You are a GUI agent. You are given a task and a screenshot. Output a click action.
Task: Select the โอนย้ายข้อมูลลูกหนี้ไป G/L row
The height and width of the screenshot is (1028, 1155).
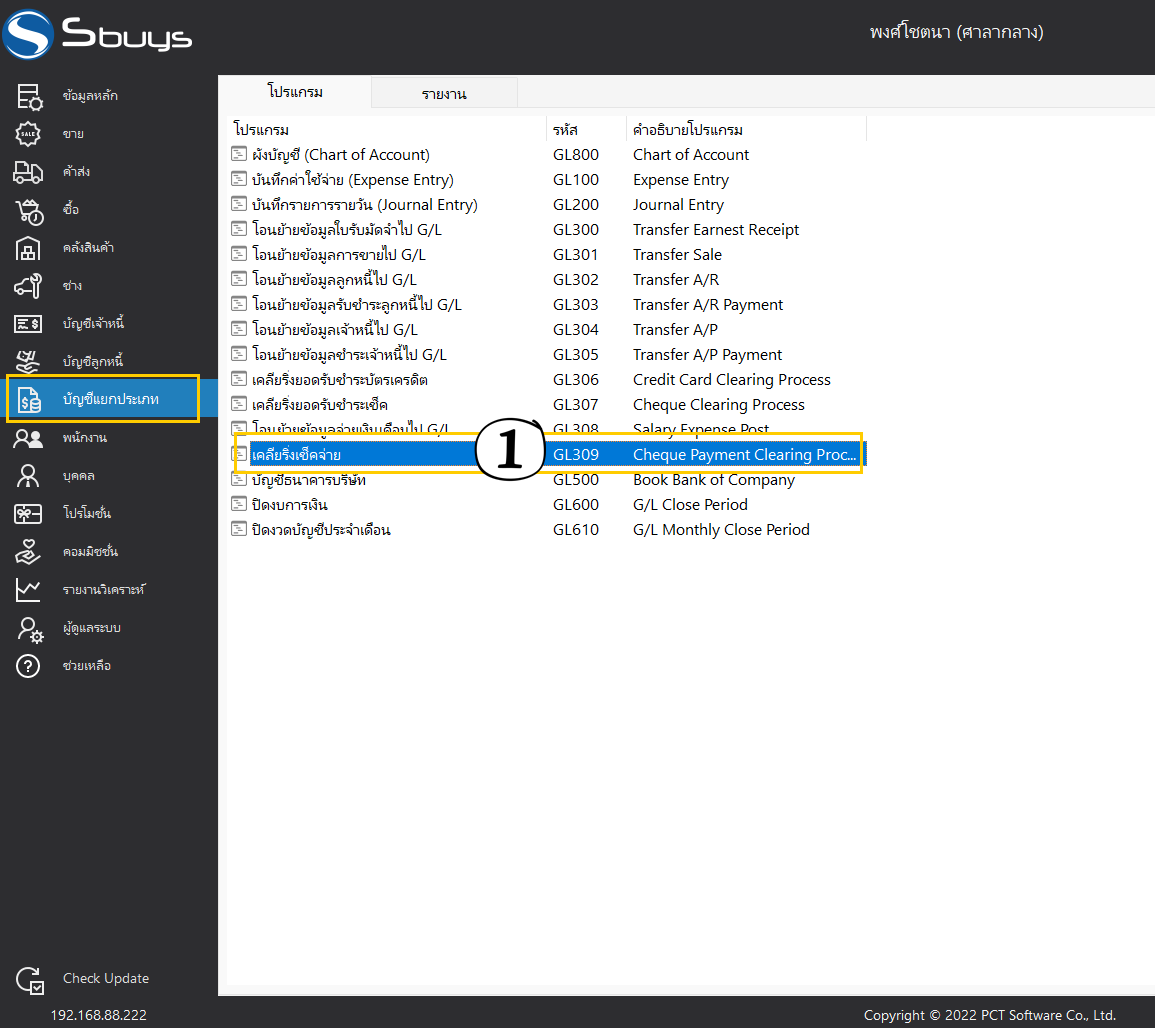tap(549, 280)
